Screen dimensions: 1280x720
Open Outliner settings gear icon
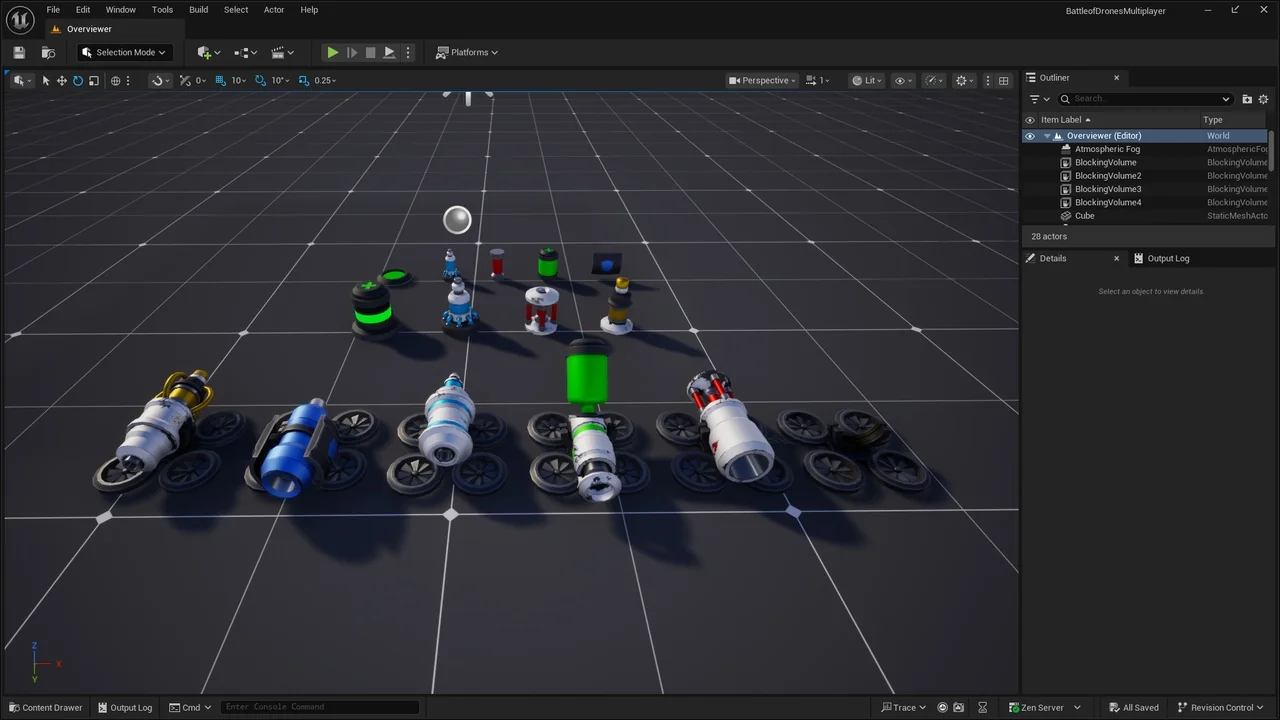[1263, 99]
